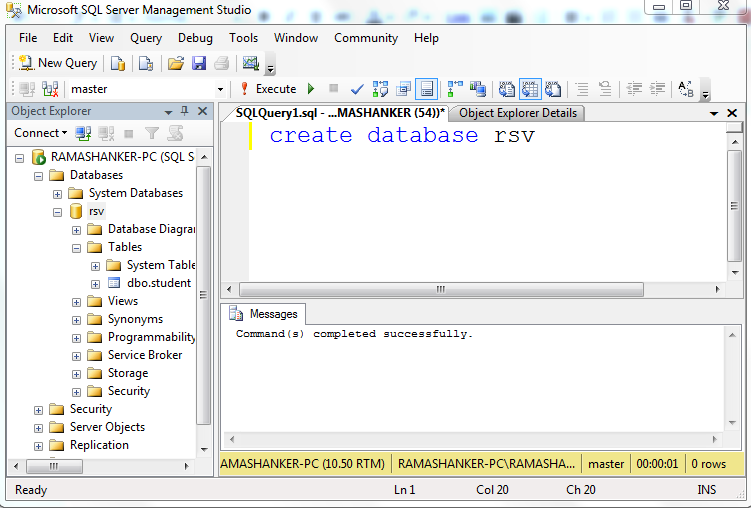The width and height of the screenshot is (751, 508).
Task: Click the Increase indent icon
Action: 657,89
